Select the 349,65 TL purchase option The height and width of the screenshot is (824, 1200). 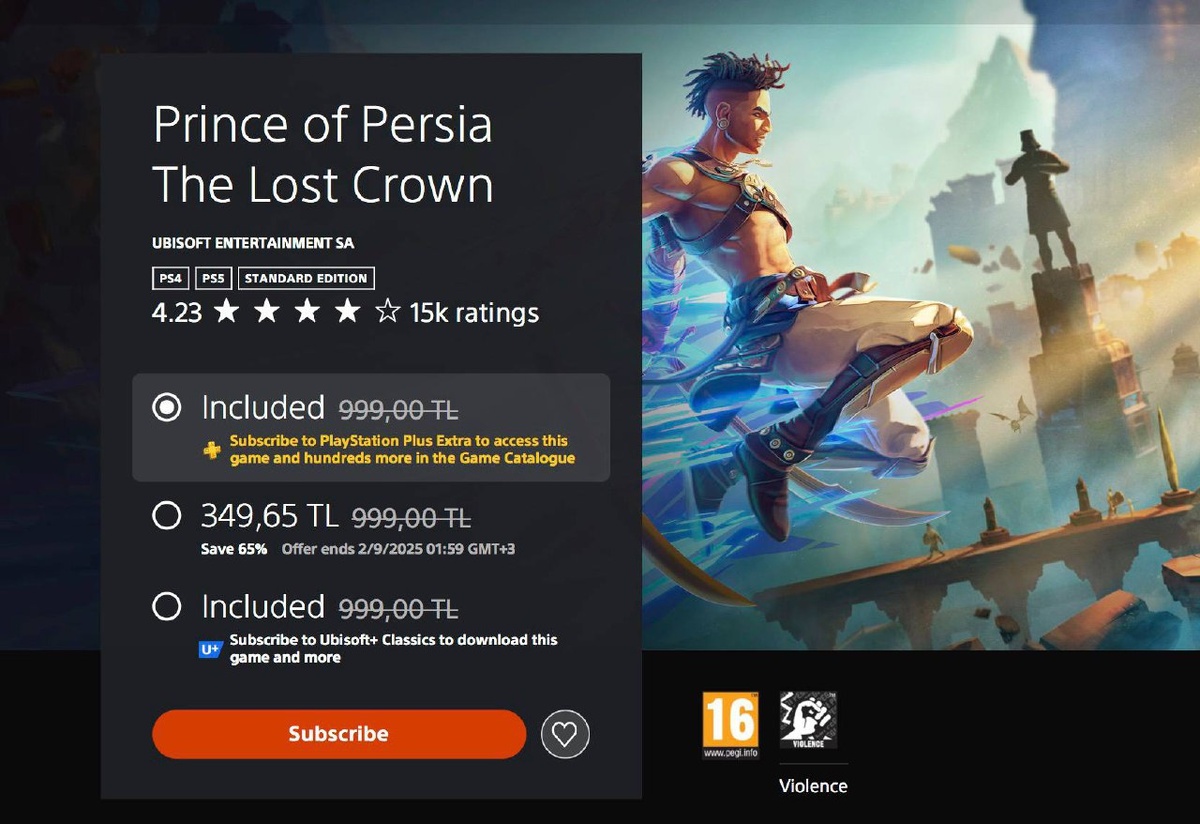(167, 516)
